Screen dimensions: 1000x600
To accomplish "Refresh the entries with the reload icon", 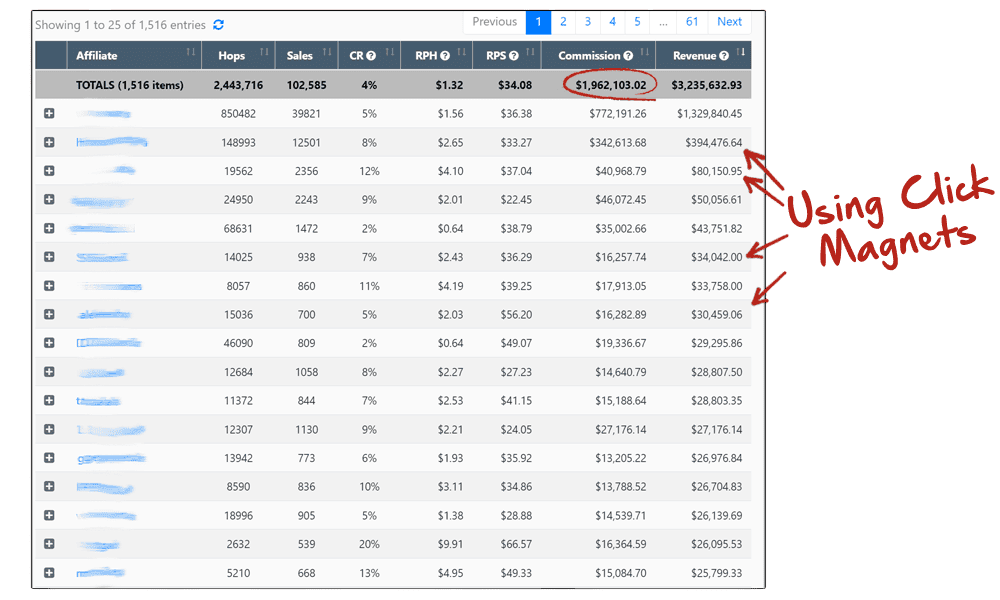I will click(x=218, y=25).
